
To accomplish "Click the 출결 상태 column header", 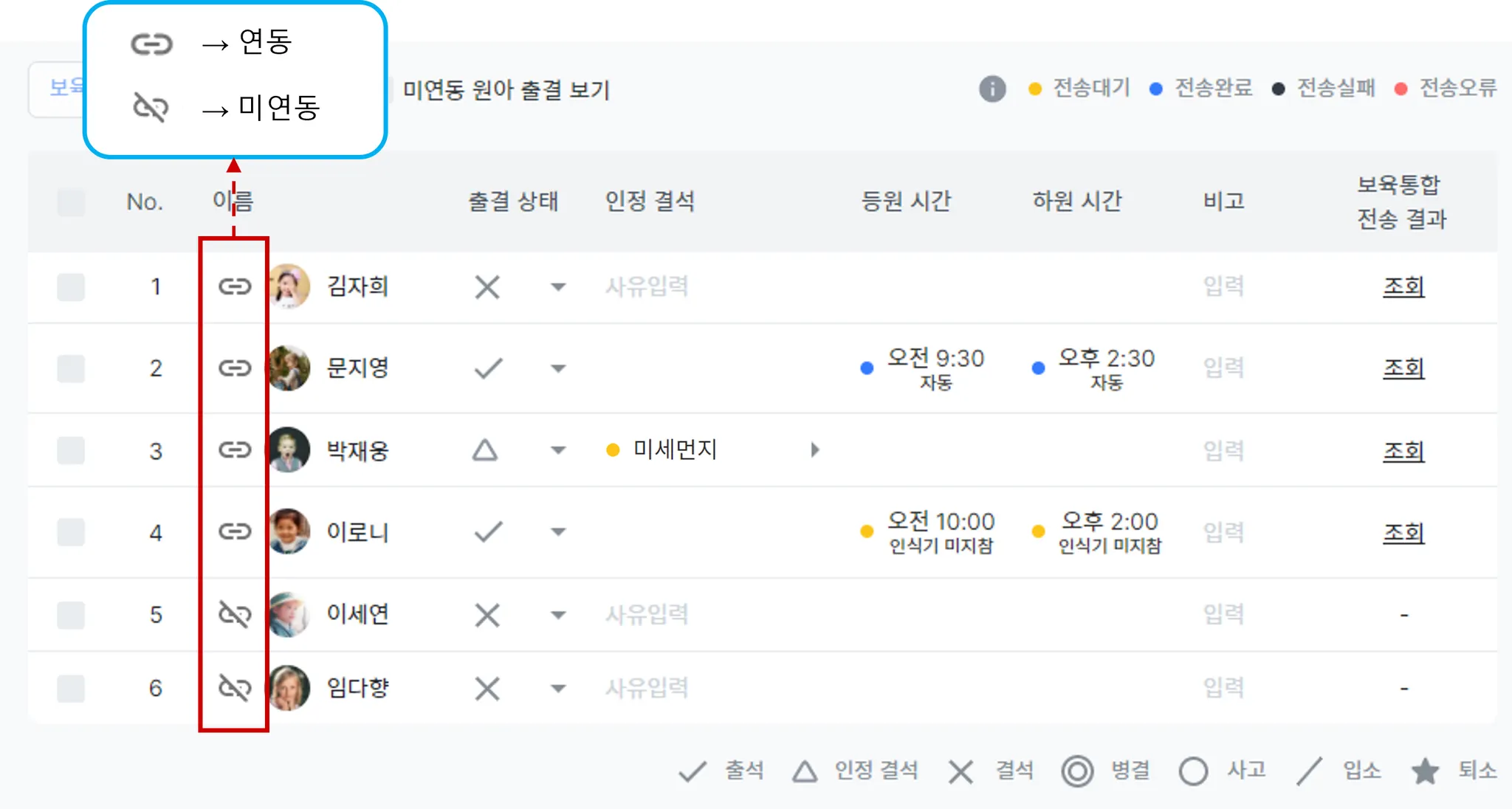I will 513,202.
